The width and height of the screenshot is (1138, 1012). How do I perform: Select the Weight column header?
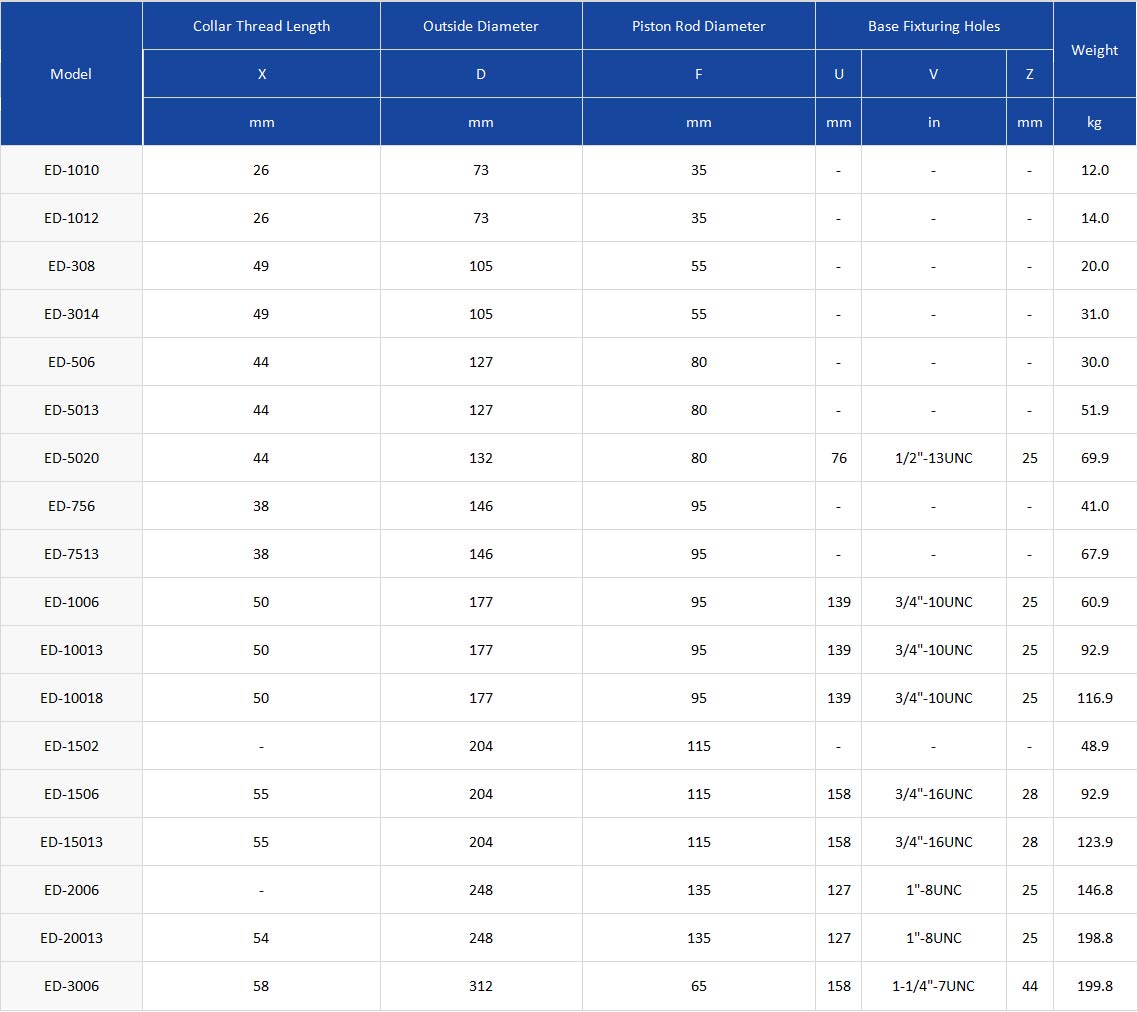click(1094, 50)
